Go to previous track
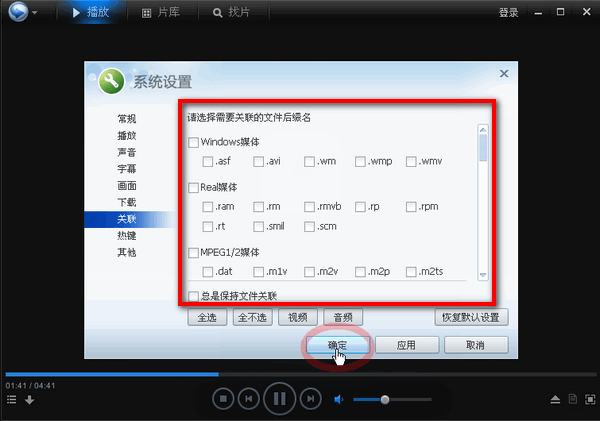 tap(249, 399)
